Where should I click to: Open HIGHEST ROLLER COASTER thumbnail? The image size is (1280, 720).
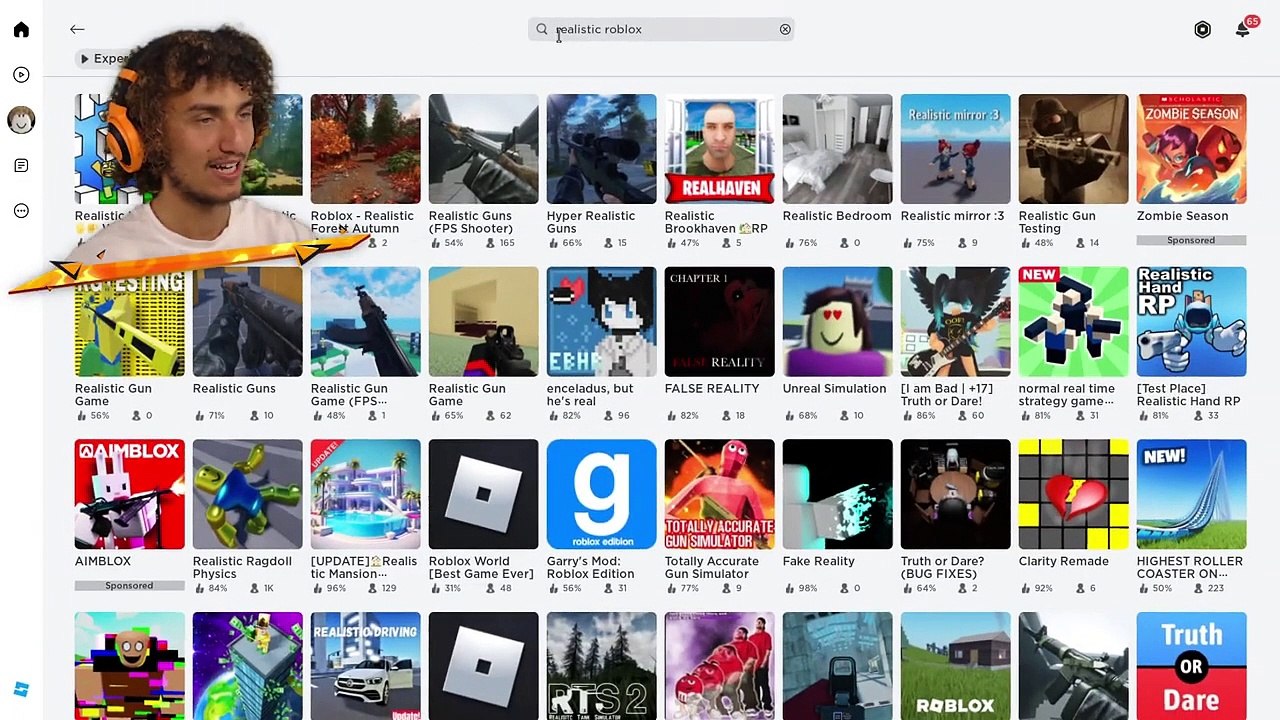tap(1191, 494)
